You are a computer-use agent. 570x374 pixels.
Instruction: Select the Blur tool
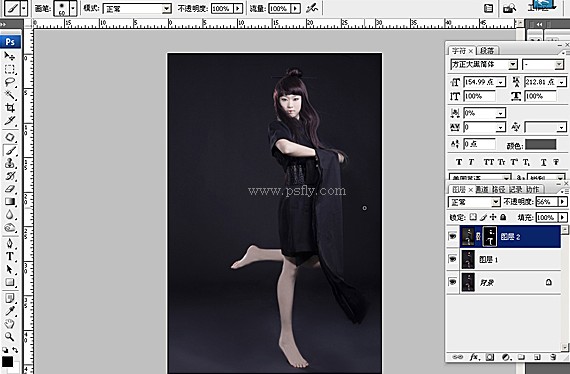tap(10, 215)
